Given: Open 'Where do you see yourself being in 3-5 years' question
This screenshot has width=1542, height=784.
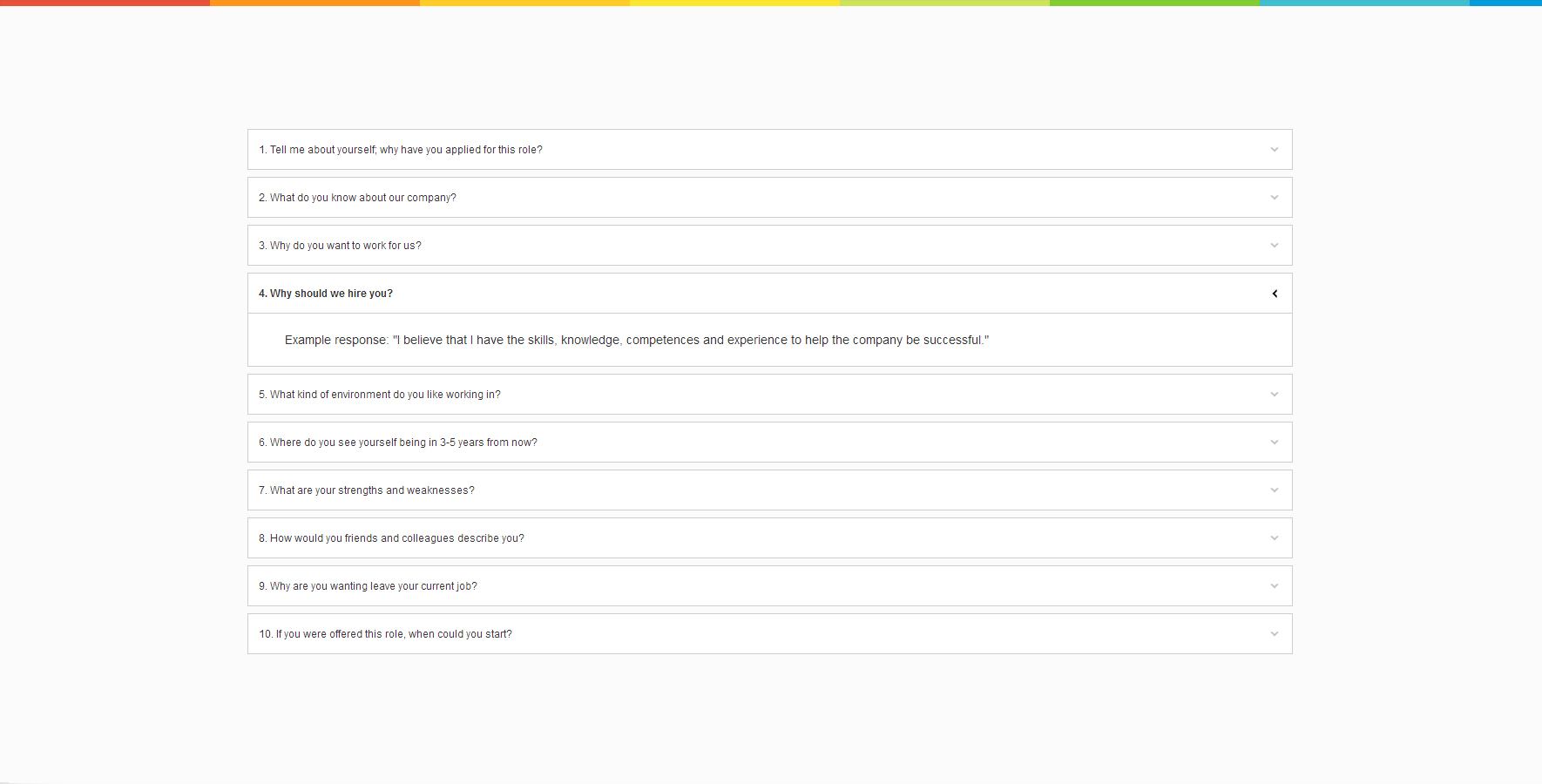Looking at the screenshot, I should click(x=769, y=443).
